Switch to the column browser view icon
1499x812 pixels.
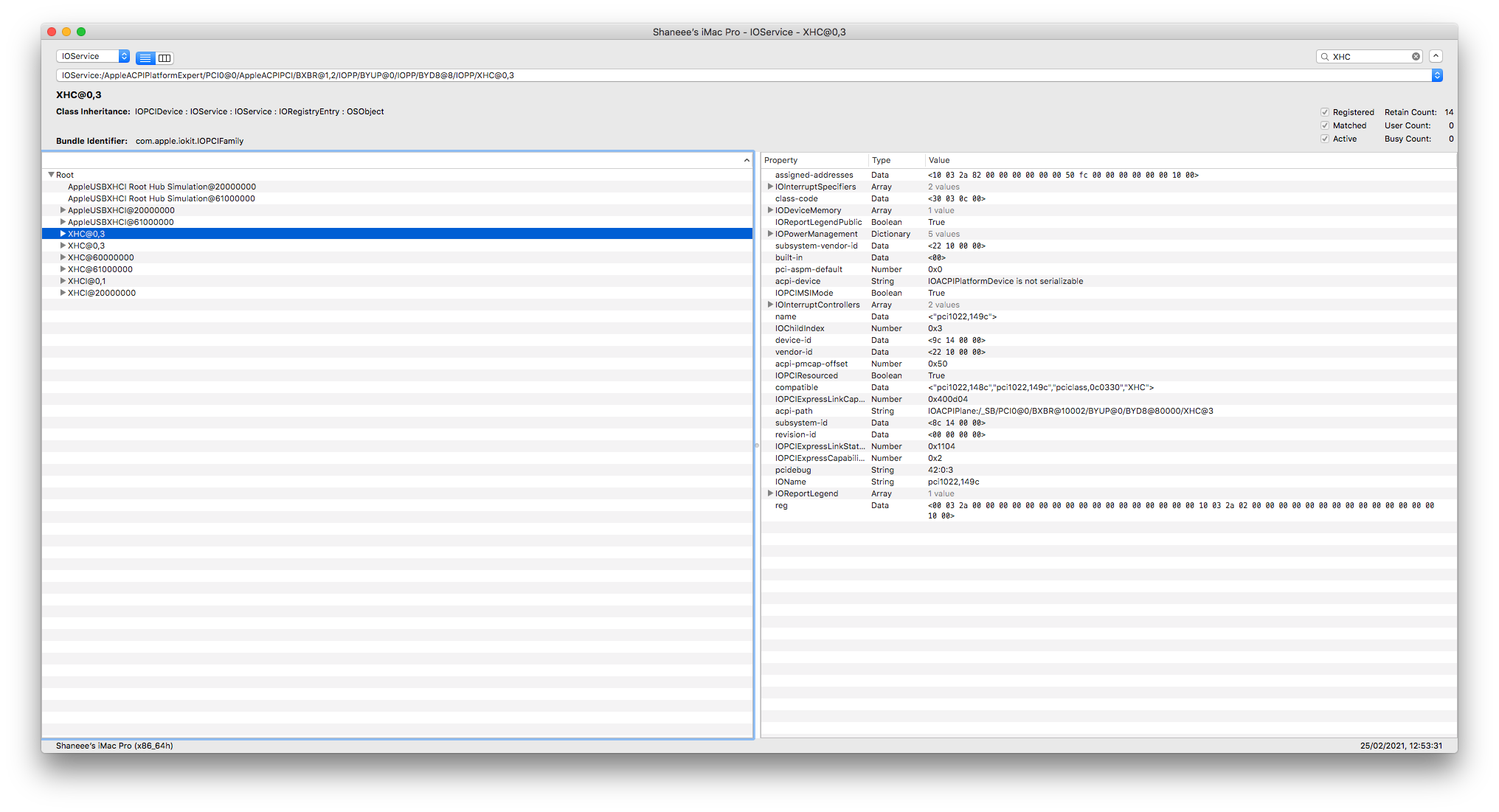click(165, 58)
